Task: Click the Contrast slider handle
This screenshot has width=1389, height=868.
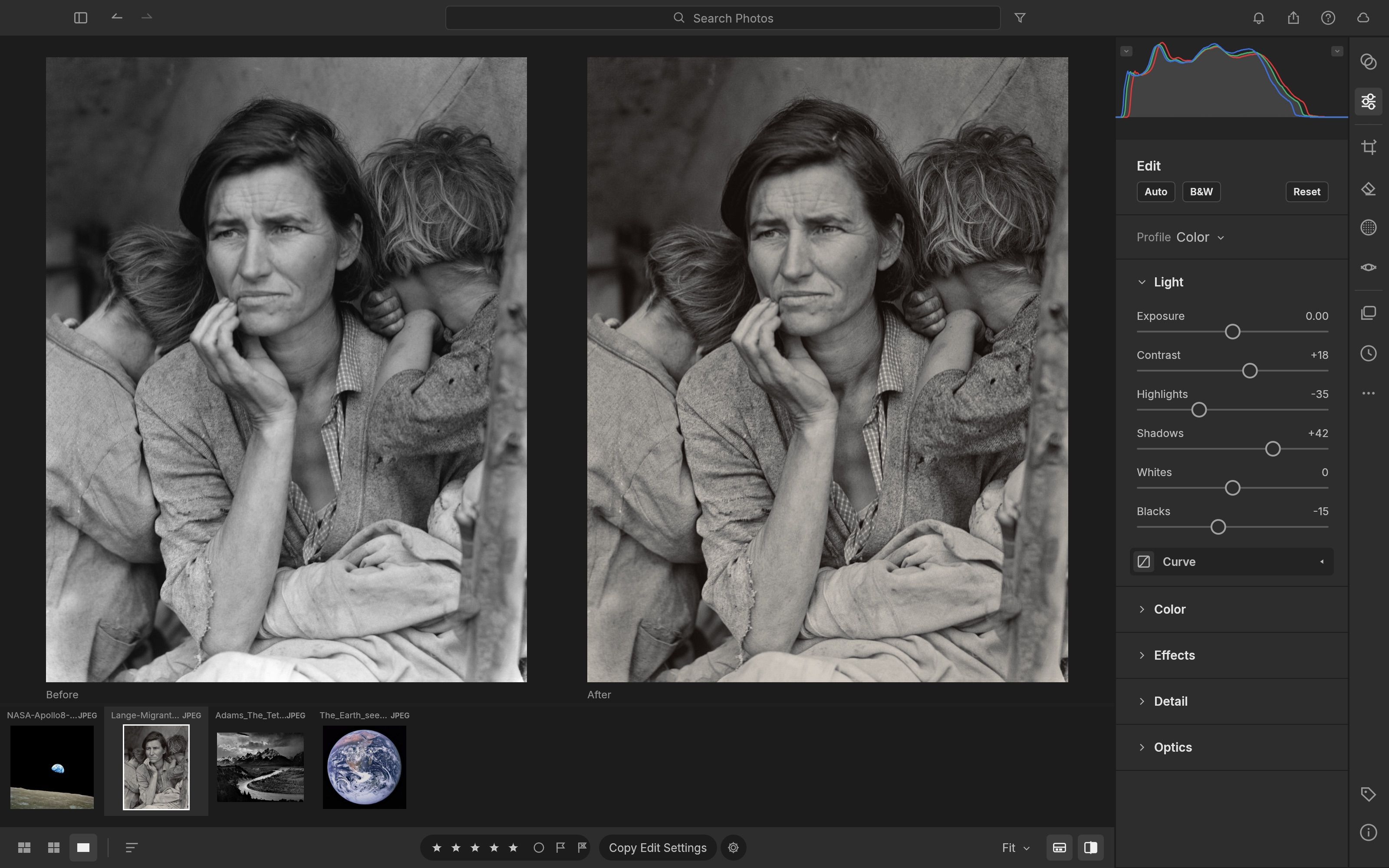Action: pyautogui.click(x=1250, y=371)
